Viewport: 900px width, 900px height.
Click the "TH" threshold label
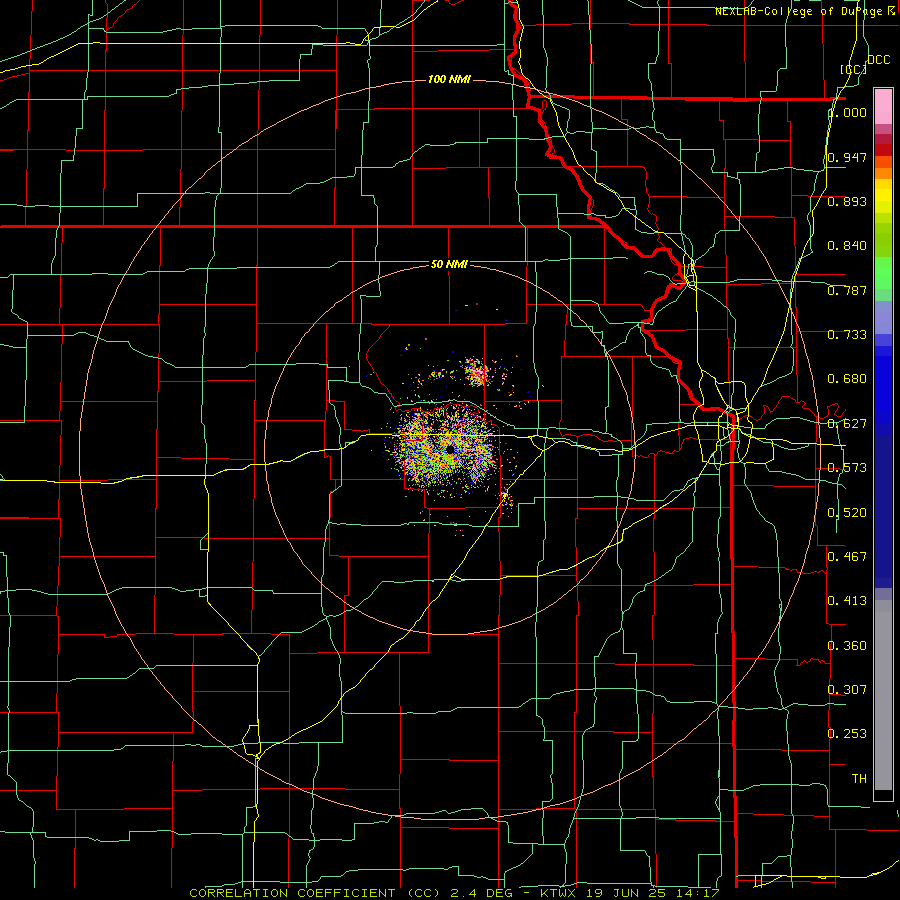(859, 778)
